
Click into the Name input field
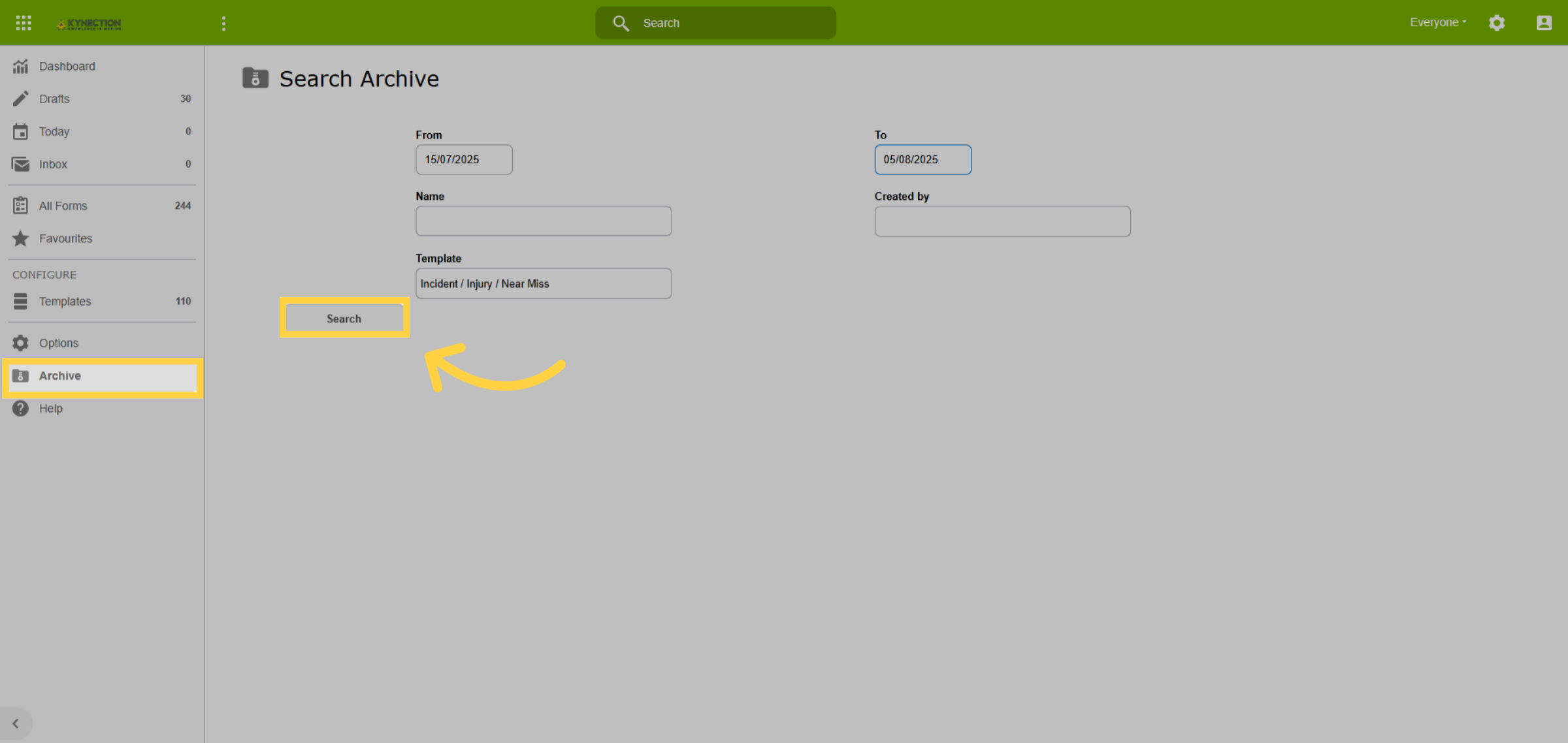point(544,221)
